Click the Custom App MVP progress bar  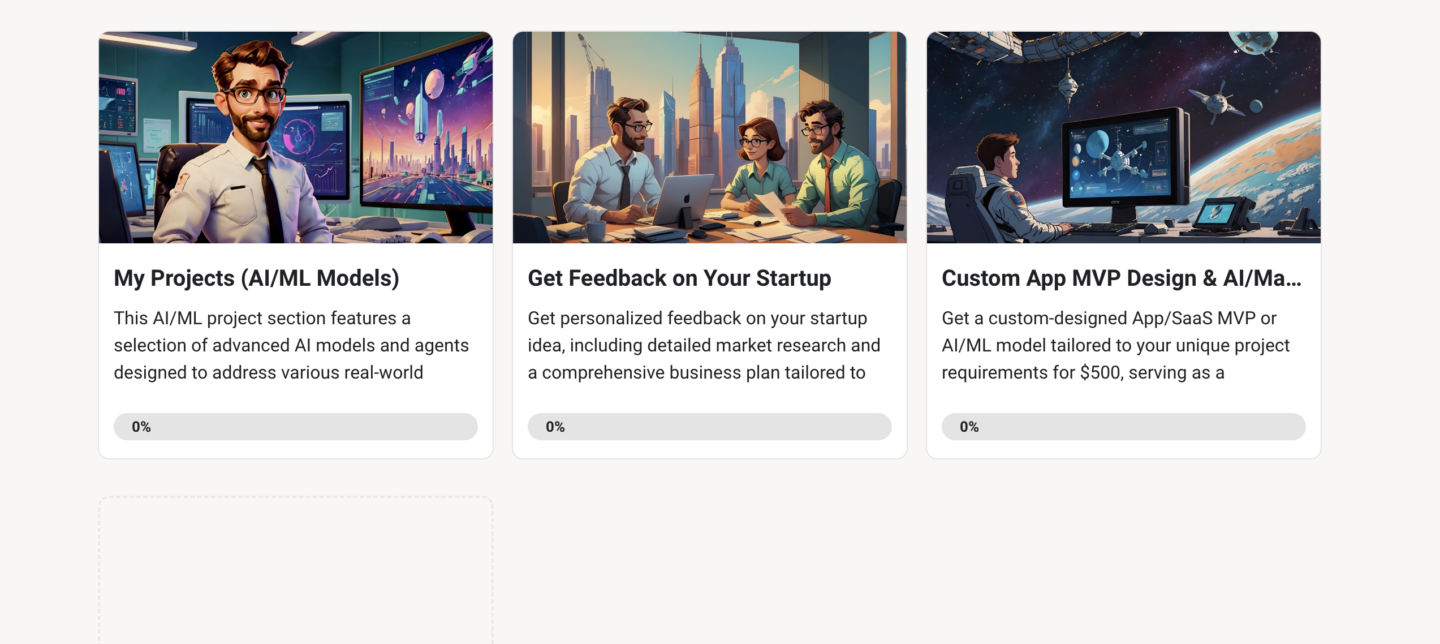pyautogui.click(x=1124, y=426)
